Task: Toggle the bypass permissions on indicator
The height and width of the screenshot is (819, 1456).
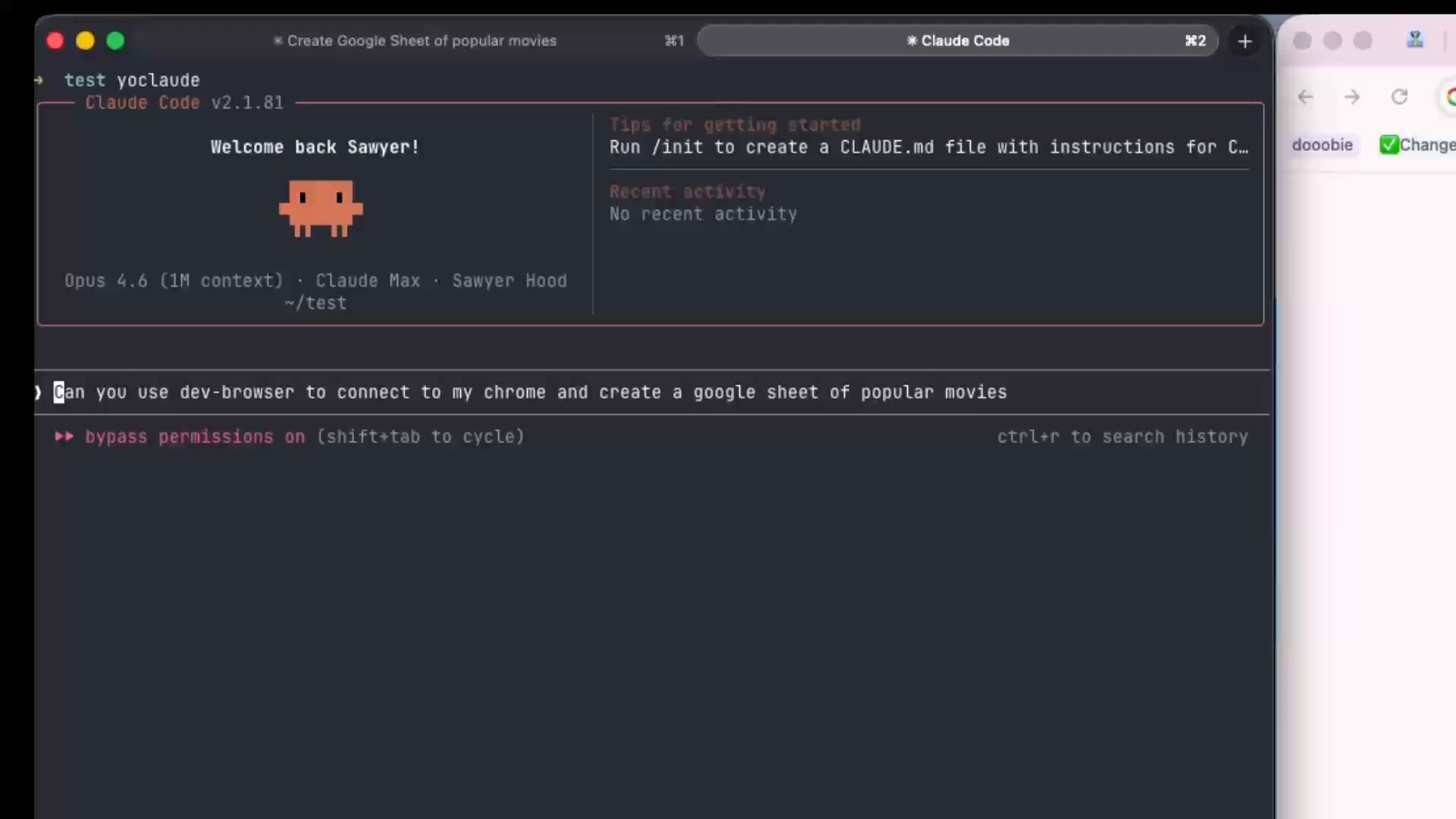Action: click(195, 437)
